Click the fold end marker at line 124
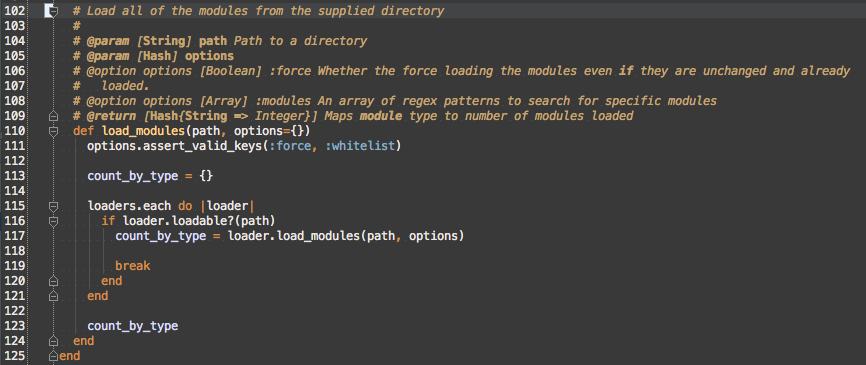The width and height of the screenshot is (866, 365). (53, 341)
